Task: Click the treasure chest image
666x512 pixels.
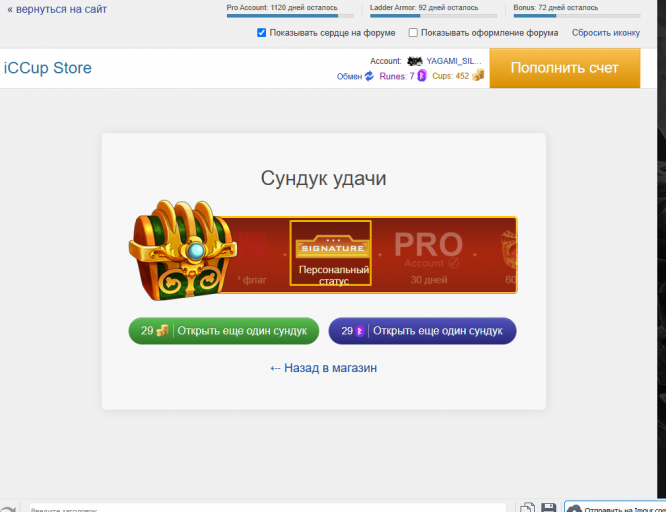Action: point(182,251)
